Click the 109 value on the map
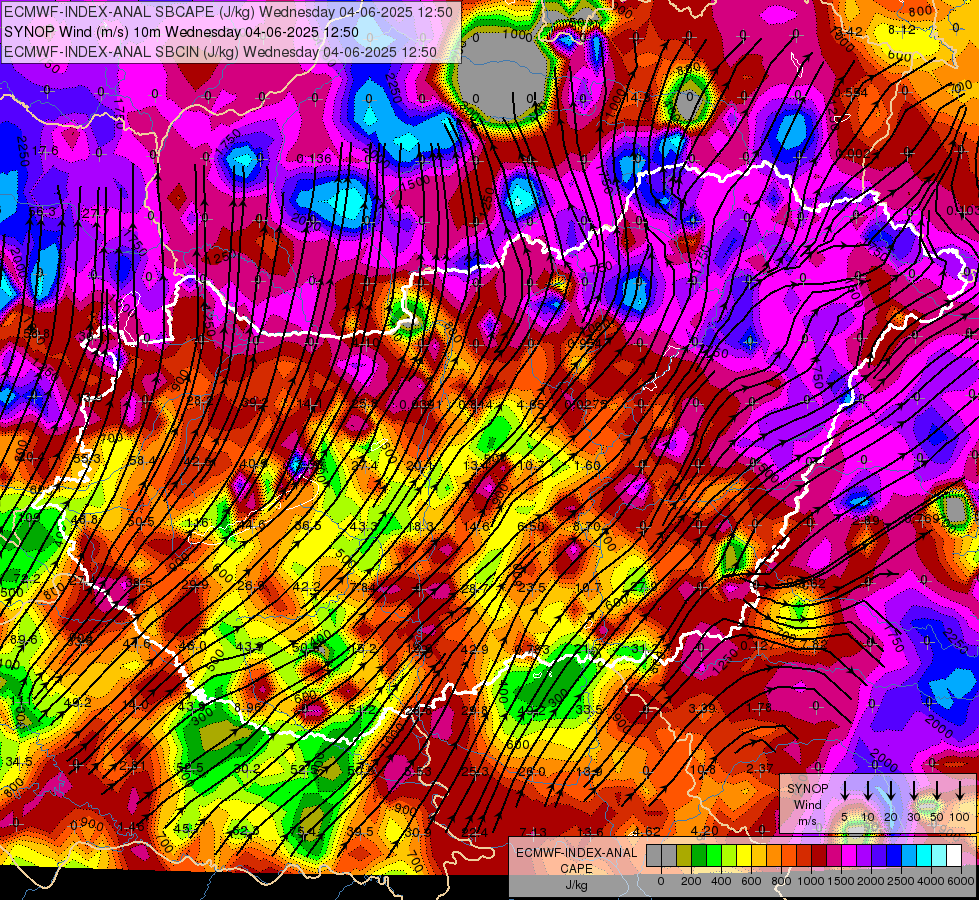979x900 pixels. 29,517
